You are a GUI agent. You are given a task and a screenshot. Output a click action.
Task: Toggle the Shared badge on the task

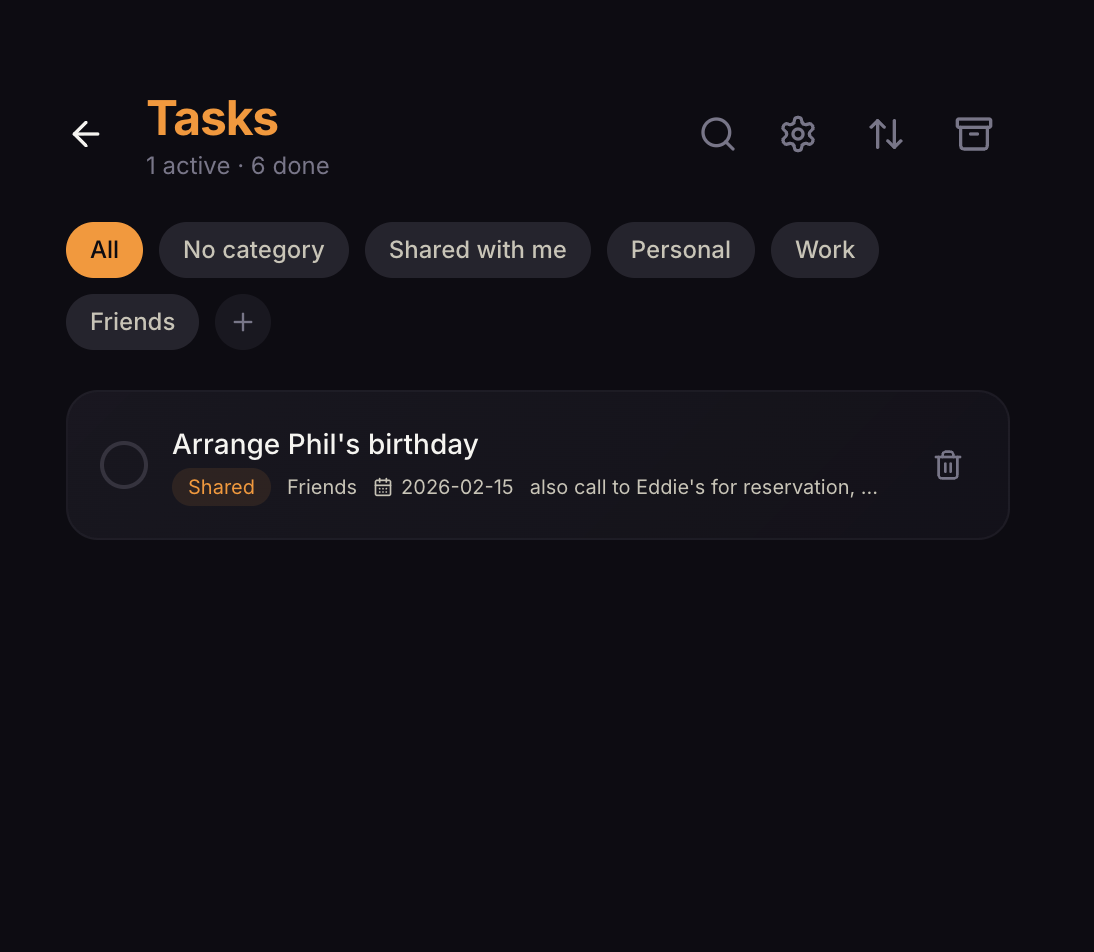[x=221, y=487]
